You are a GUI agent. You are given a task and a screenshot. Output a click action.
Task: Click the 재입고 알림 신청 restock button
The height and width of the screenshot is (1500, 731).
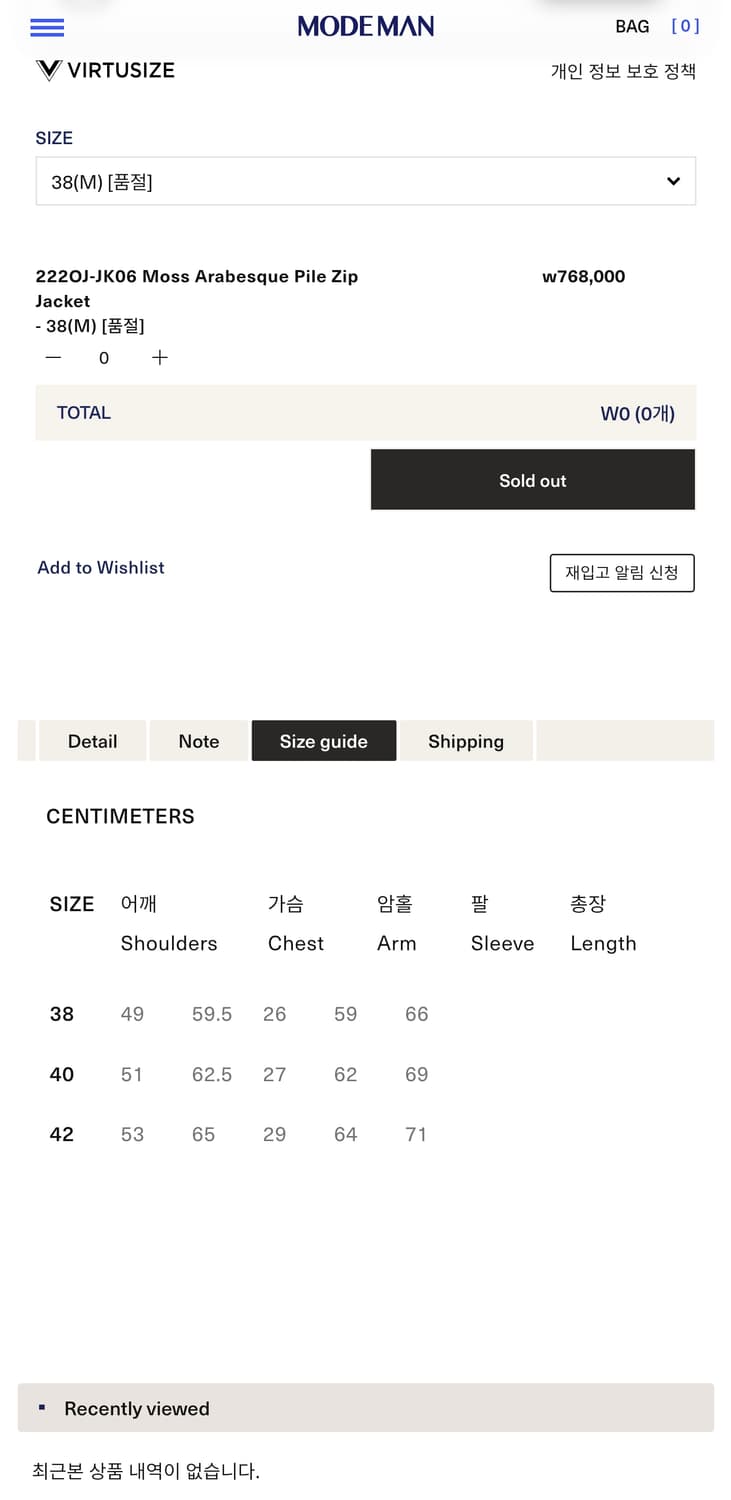[621, 573]
